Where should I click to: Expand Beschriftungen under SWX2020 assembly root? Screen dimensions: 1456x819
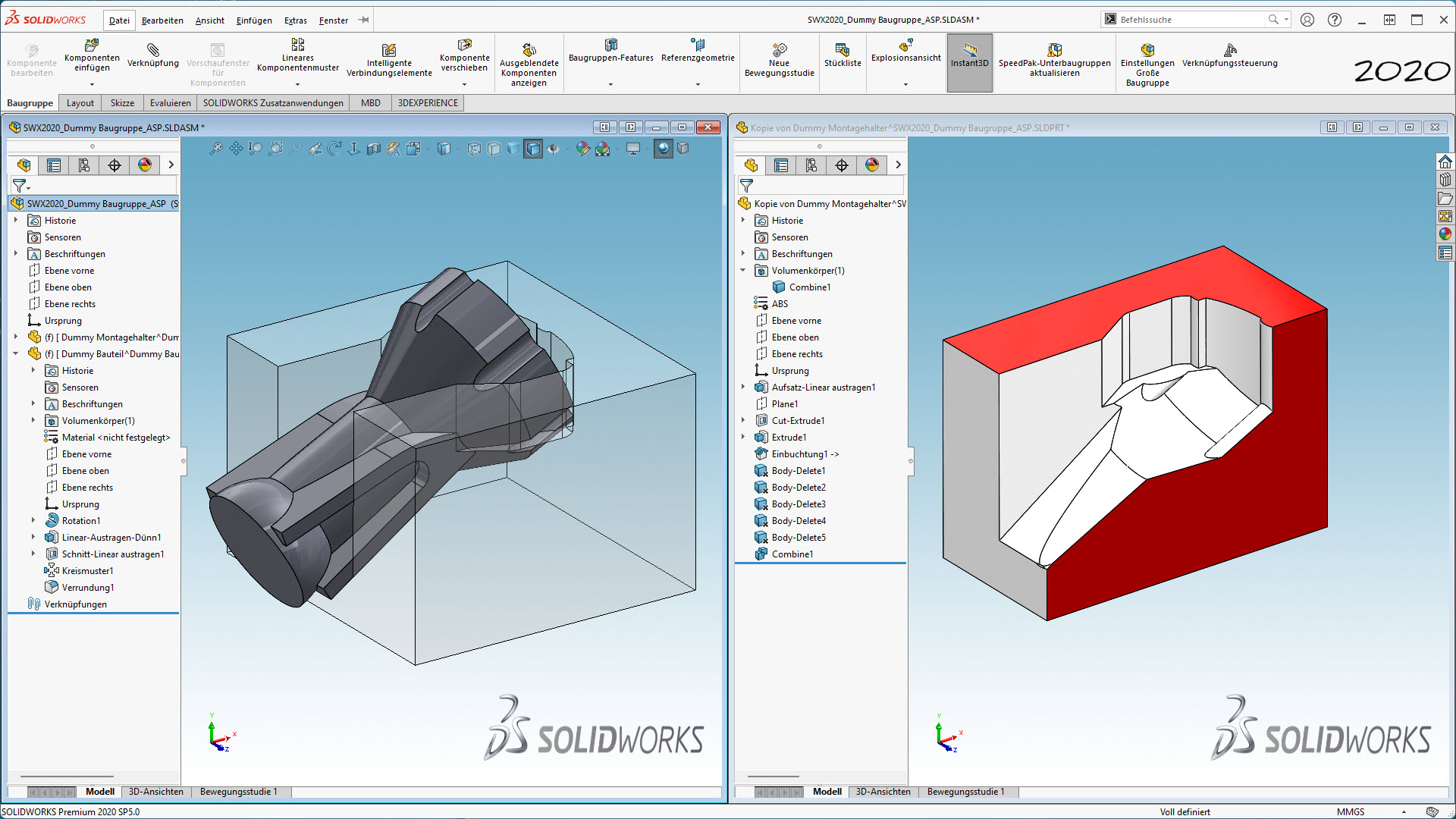tap(16, 254)
